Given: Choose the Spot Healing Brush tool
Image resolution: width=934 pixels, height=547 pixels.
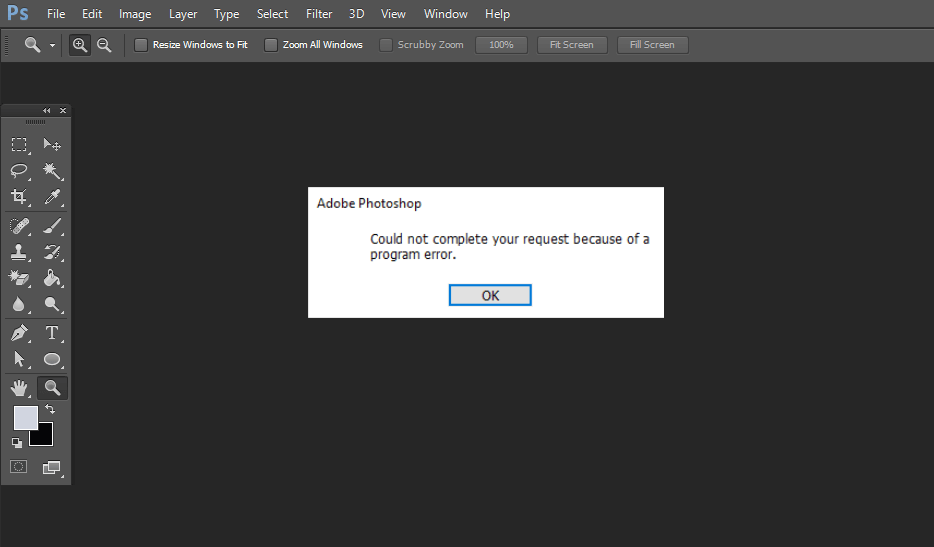Looking at the screenshot, I should (19, 226).
